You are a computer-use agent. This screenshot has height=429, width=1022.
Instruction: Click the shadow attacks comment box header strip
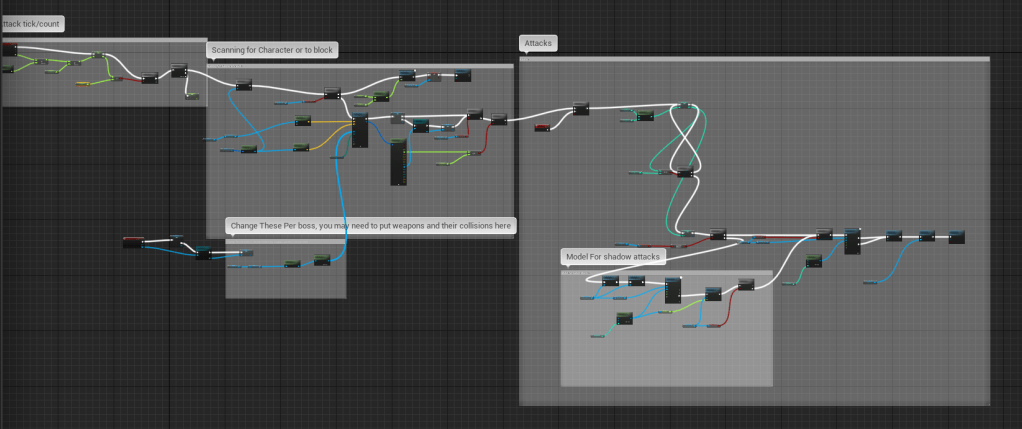tap(666, 272)
